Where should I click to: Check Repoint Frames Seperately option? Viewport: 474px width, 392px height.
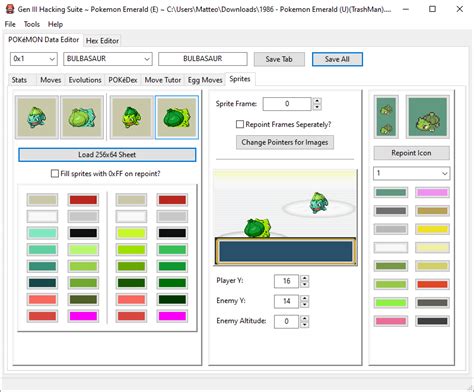pyautogui.click(x=240, y=124)
